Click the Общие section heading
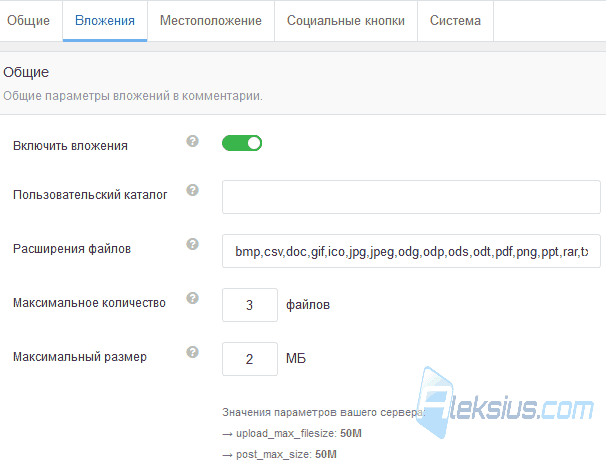Image resolution: width=606 pixels, height=464 pixels. pyautogui.click(x=26, y=72)
